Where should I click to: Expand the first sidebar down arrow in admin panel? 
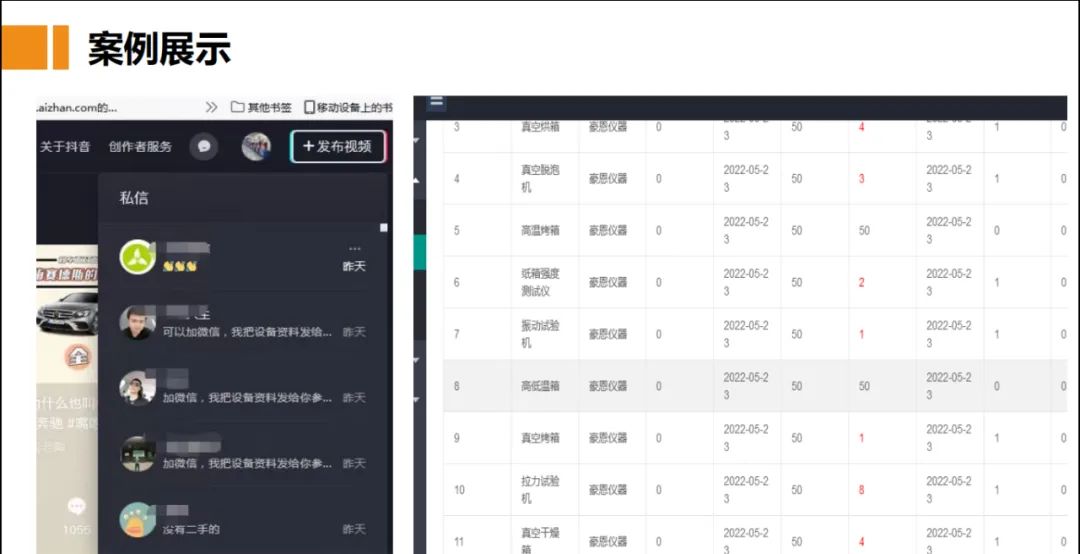pyautogui.click(x=416, y=141)
